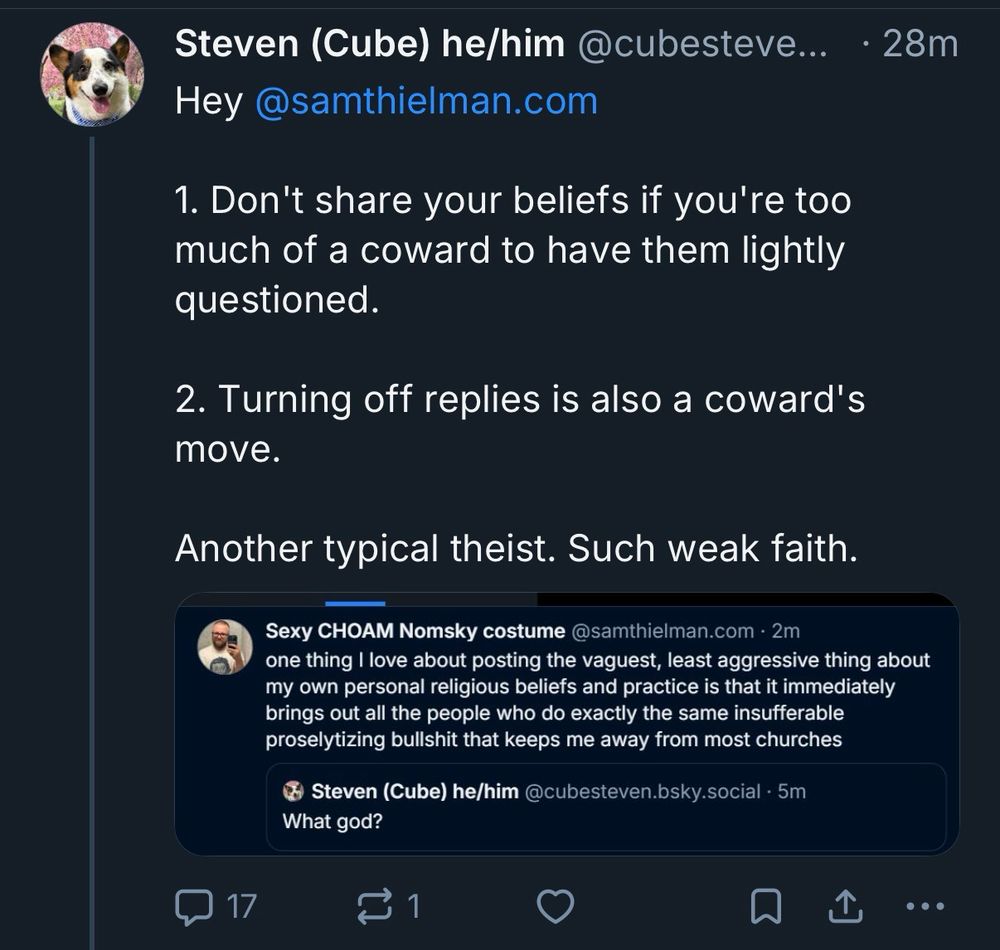Bookmark this post
1000x950 pixels.
[x=765, y=906]
